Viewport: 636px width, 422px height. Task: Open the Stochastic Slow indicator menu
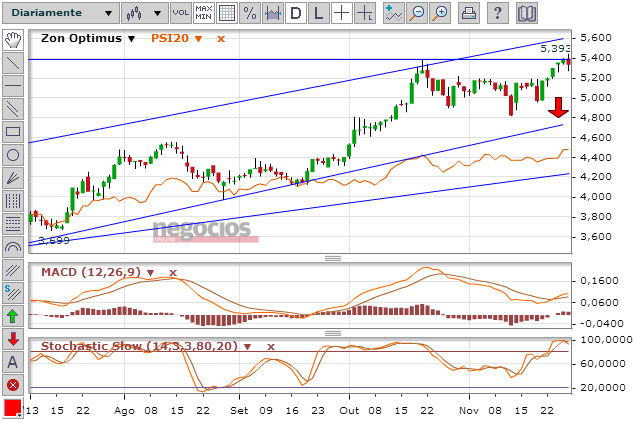247,347
